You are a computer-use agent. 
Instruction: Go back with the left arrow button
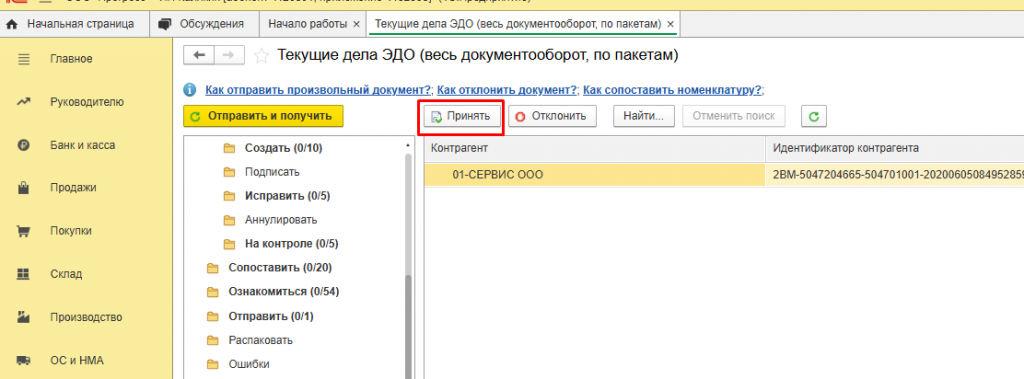[x=199, y=56]
